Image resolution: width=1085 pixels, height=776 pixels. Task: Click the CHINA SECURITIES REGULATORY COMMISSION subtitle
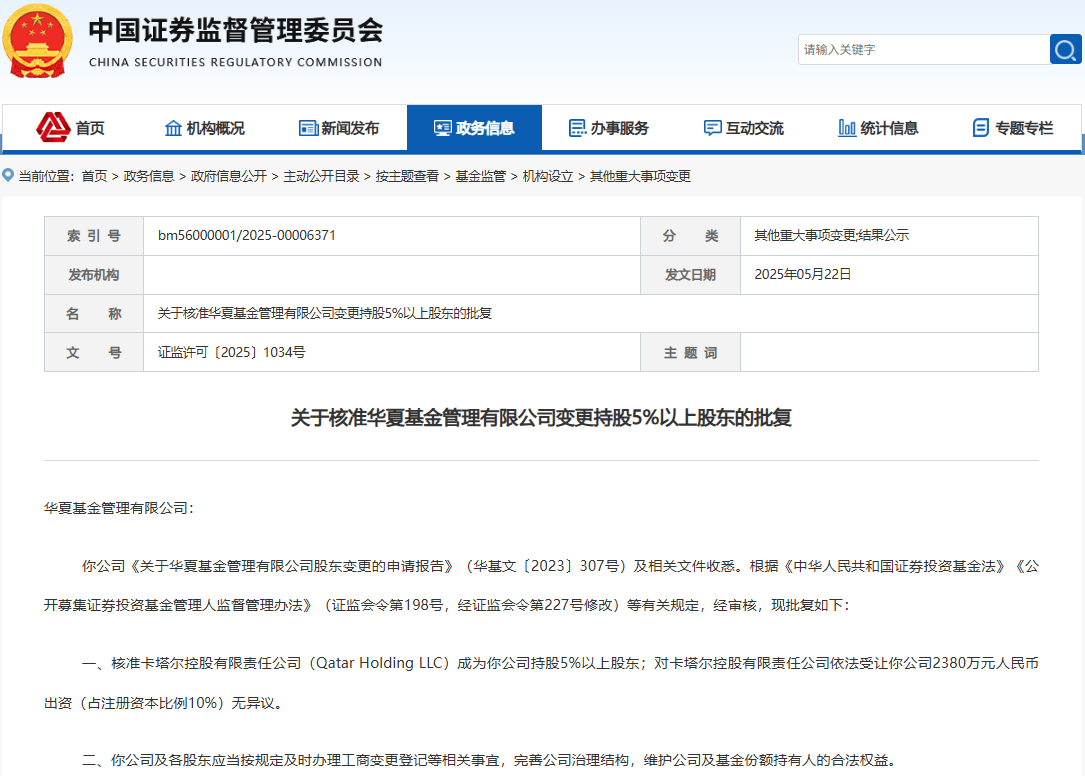236,62
